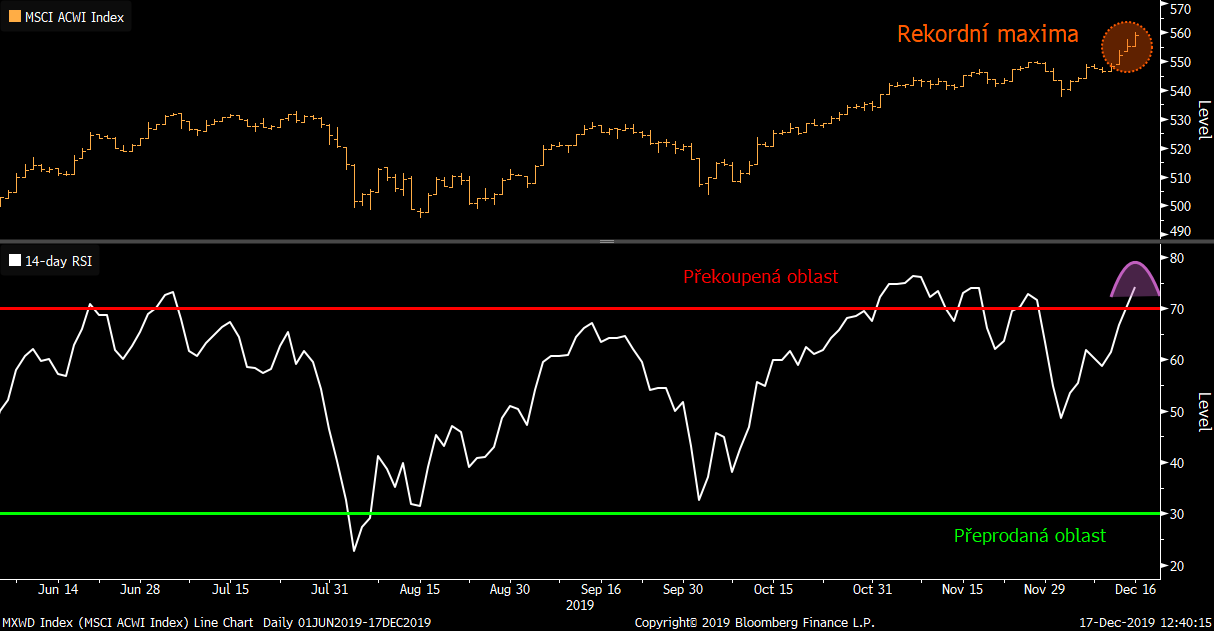Viewport: 1214px width, 631px height.
Task: Click the 30 RSI axis value
Action: [1176, 514]
